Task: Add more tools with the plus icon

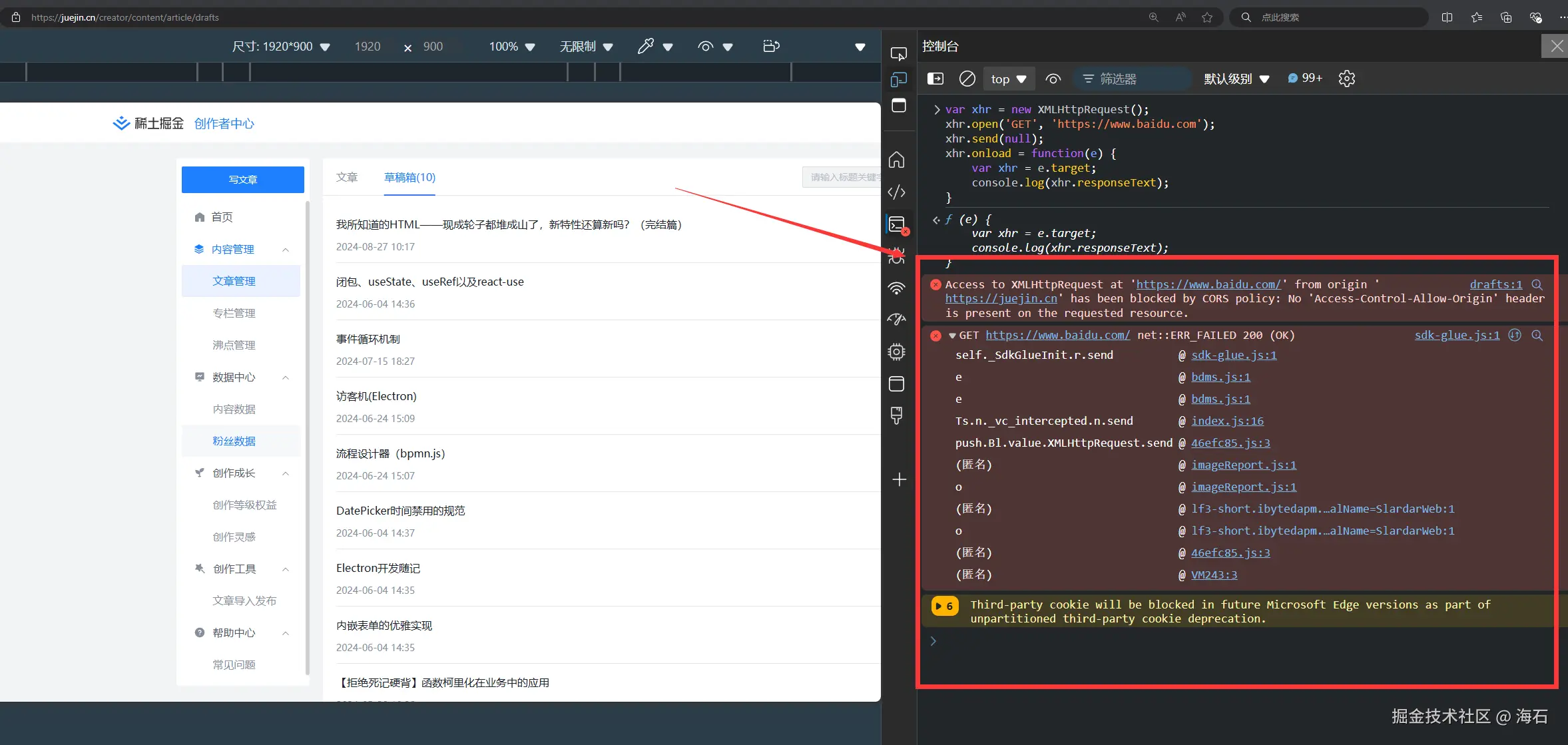Action: click(x=899, y=479)
